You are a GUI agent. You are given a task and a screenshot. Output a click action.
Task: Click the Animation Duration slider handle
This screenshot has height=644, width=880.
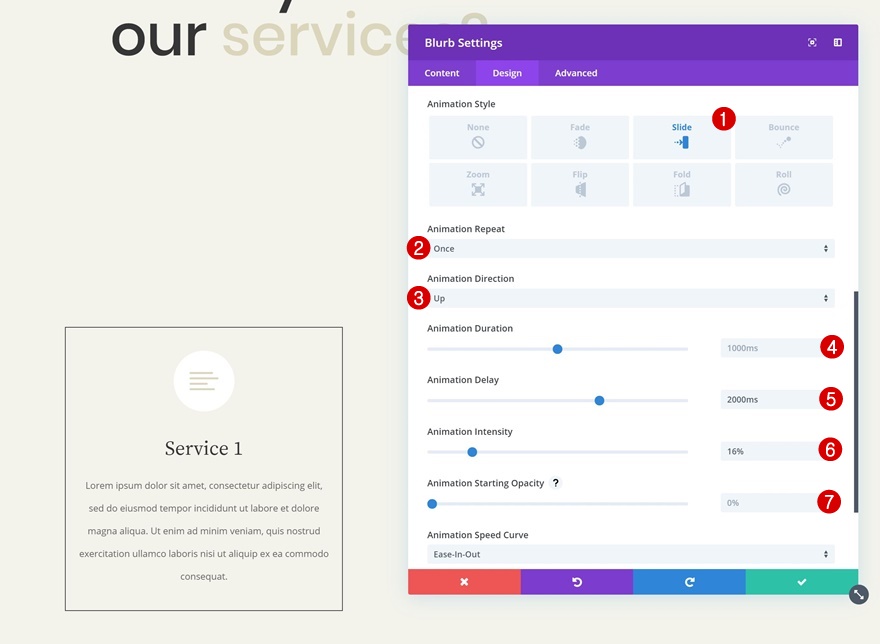click(557, 349)
